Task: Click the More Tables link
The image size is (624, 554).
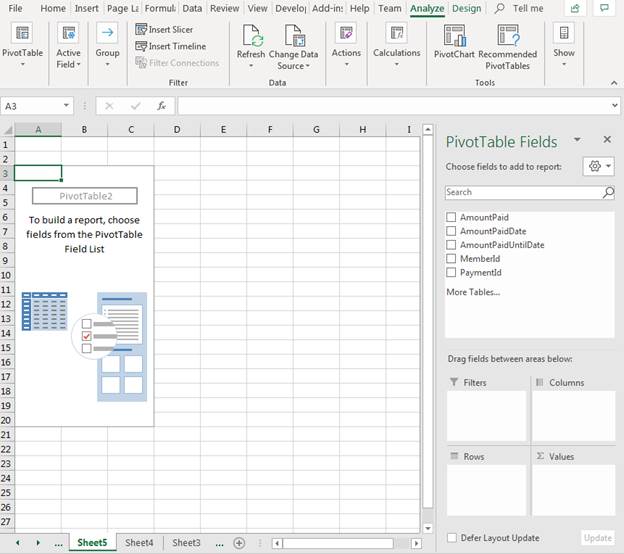Action: coord(473,292)
